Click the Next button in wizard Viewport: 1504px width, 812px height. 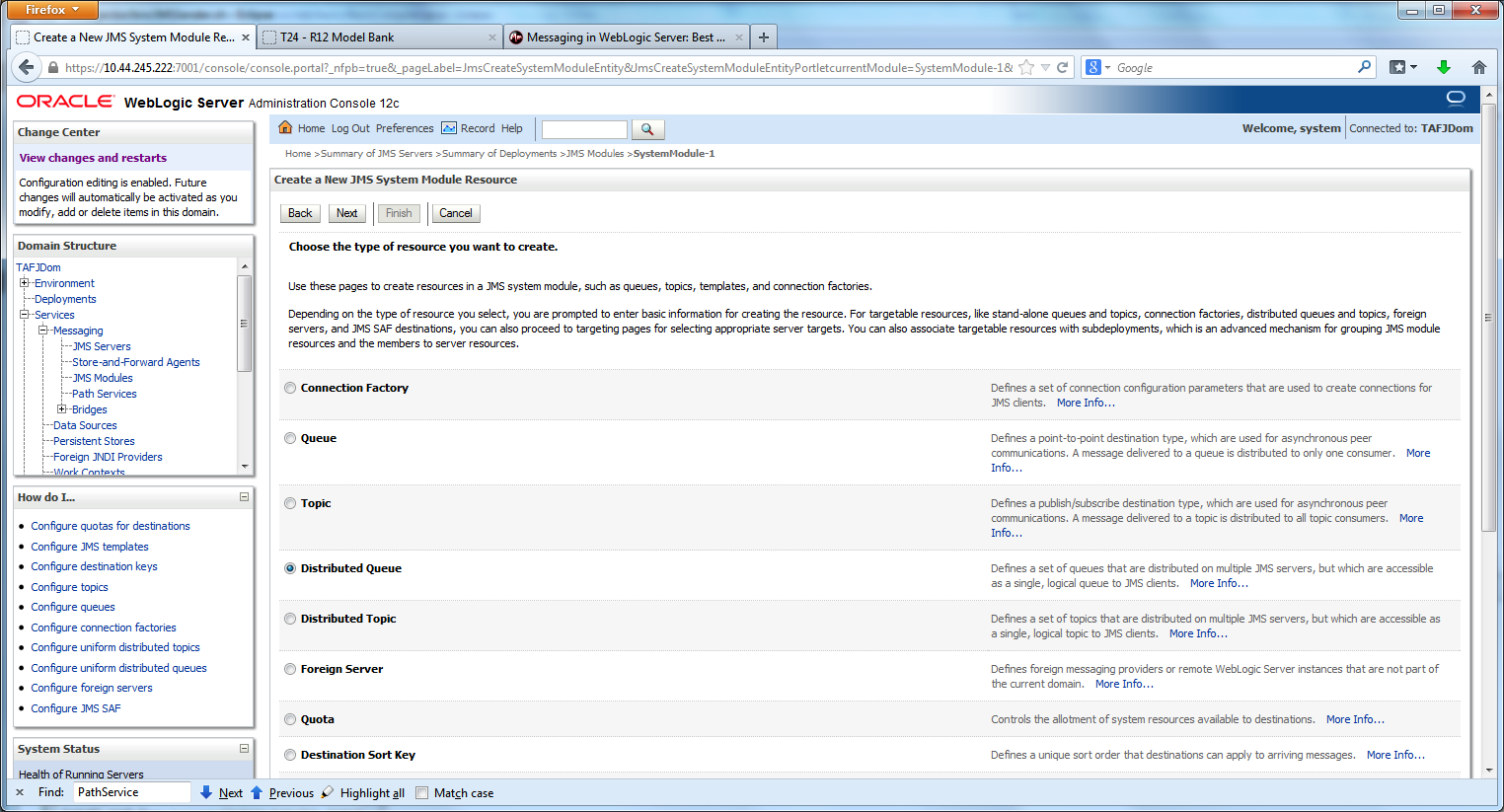[346, 213]
